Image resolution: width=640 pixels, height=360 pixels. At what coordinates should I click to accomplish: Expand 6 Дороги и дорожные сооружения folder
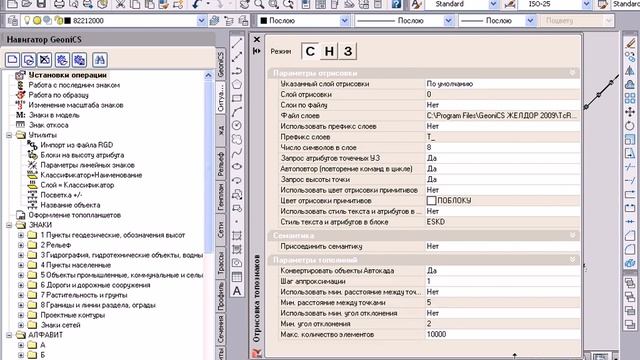pyautogui.click(x=21, y=285)
